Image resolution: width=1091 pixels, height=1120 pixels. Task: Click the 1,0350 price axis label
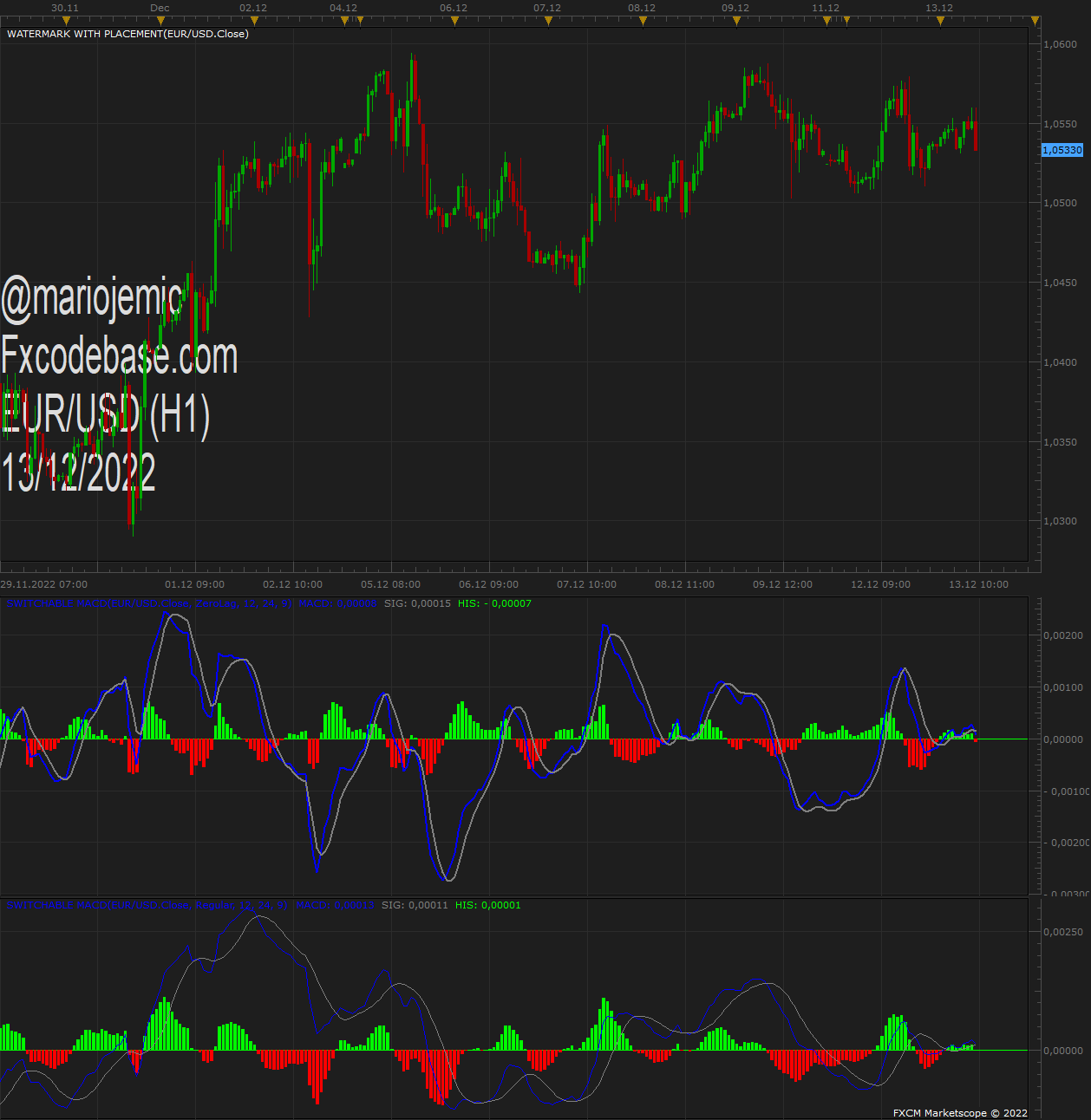[1061, 442]
